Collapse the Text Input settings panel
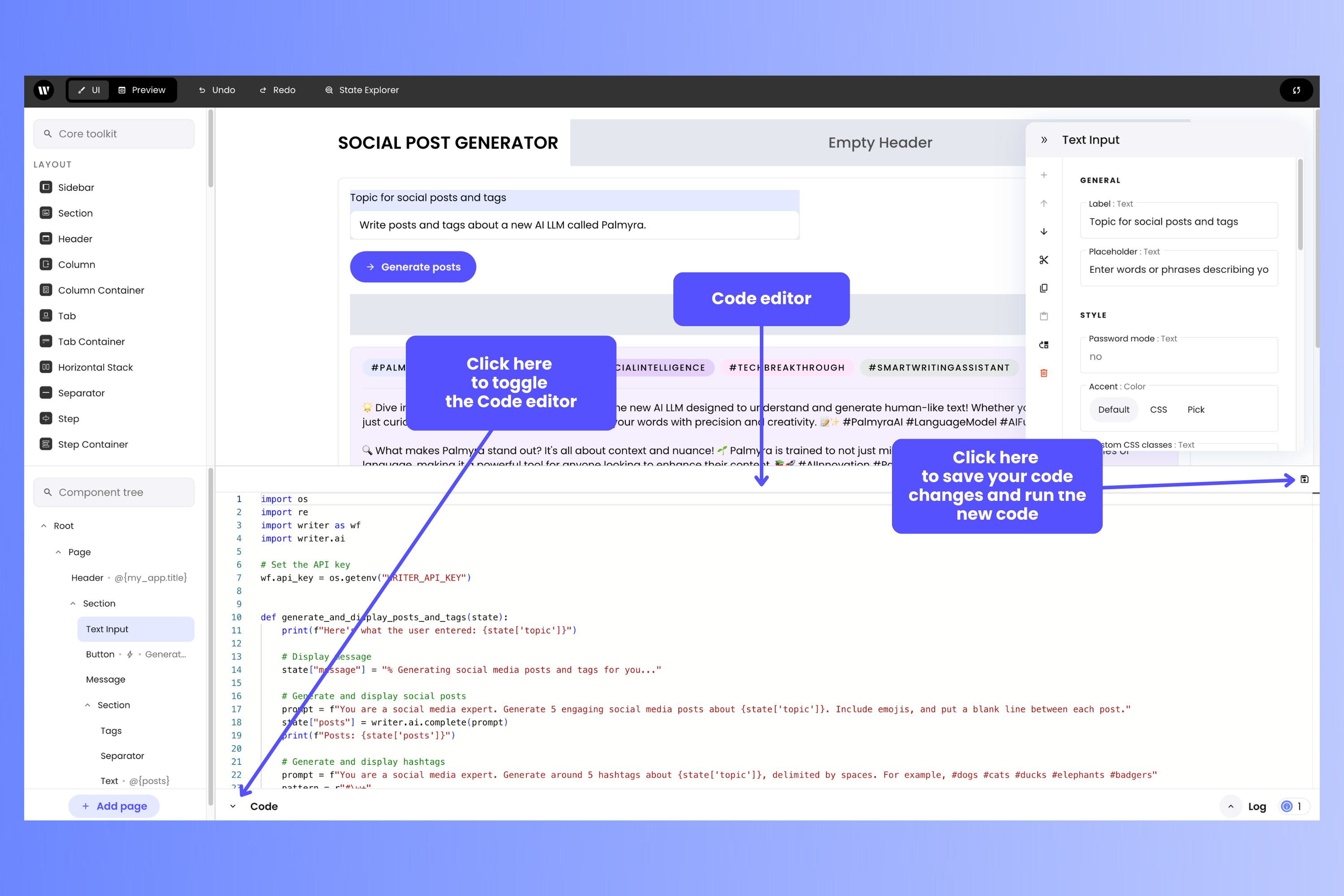Screen dimensions: 1344x896 [1044, 140]
